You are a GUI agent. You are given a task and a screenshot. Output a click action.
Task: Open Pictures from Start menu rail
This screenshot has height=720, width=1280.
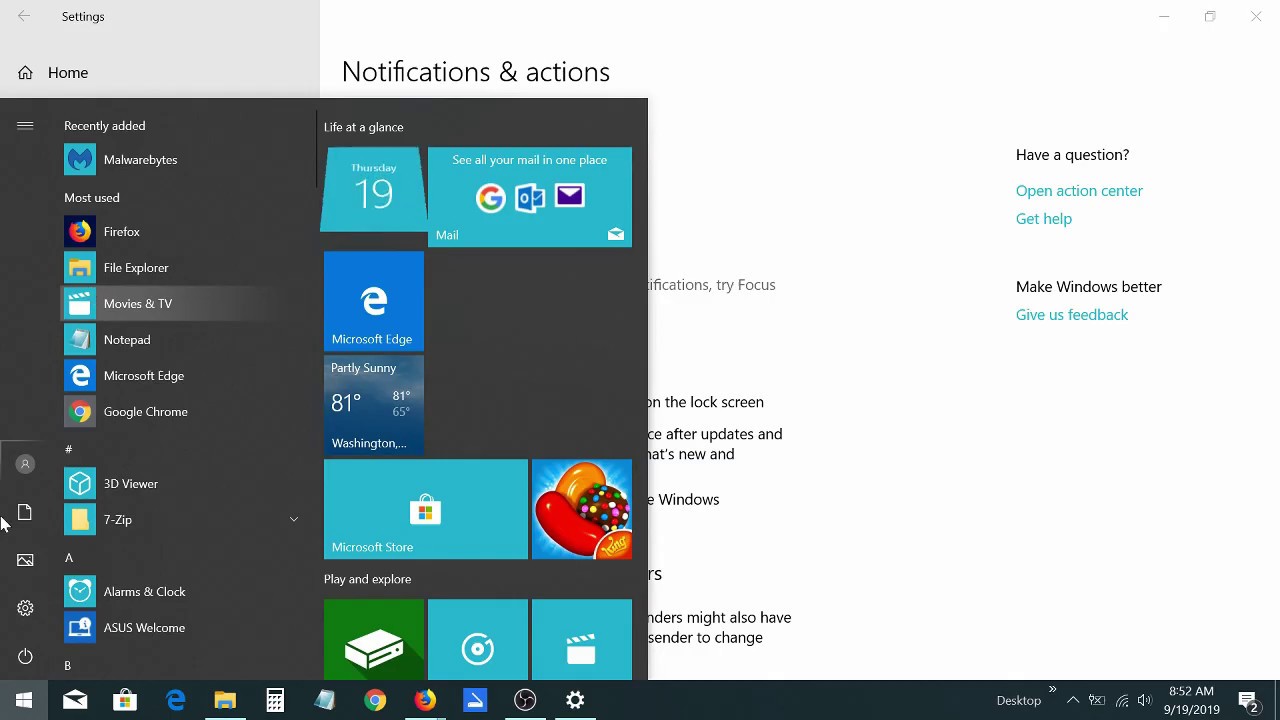(x=25, y=560)
